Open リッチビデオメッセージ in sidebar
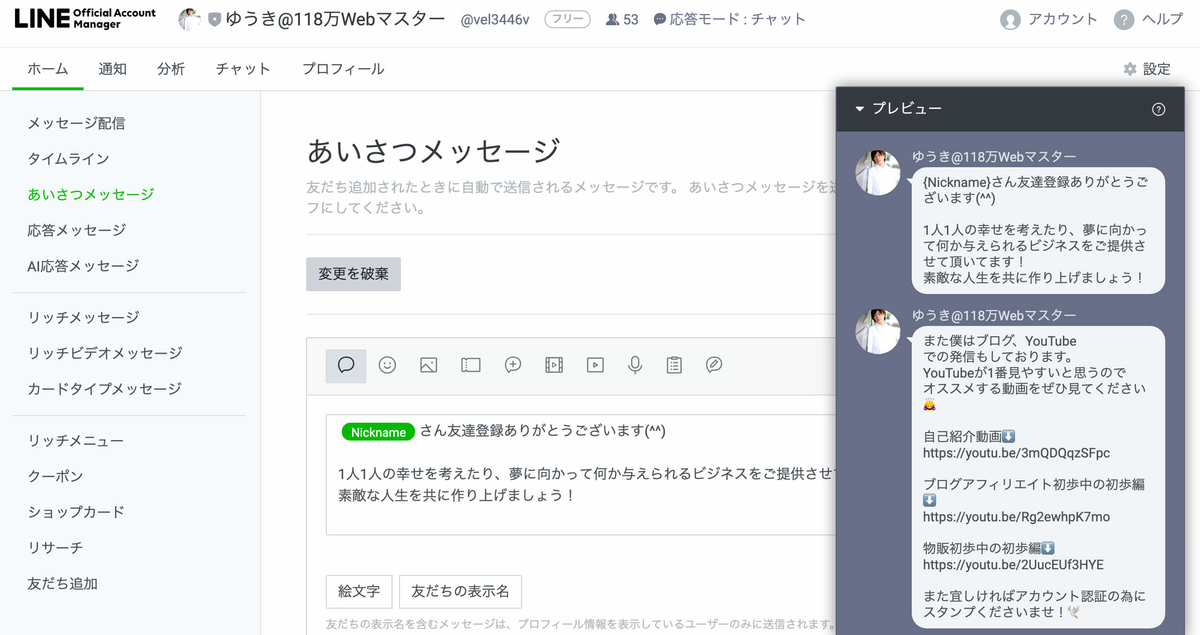The image size is (1200, 635). tap(105, 353)
